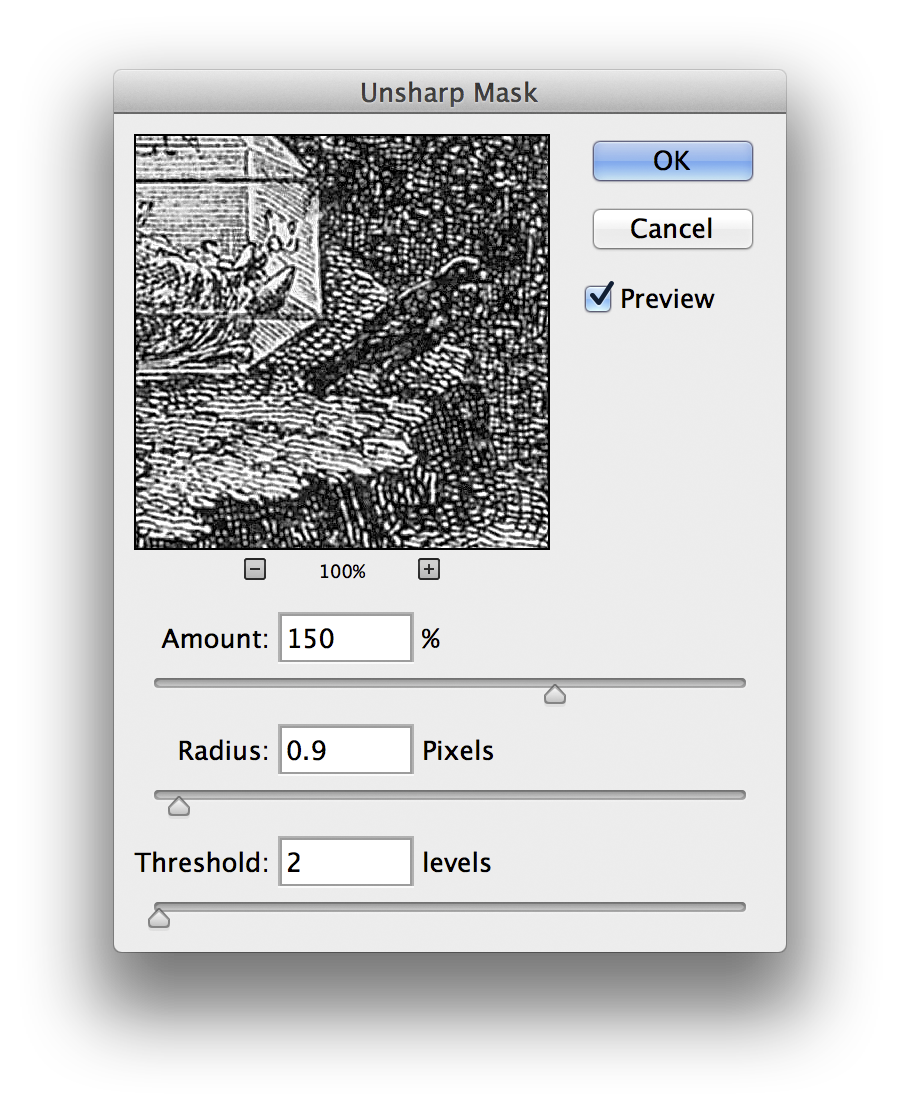Click the Amount slider handle
This screenshot has width=900, height=1110.
555,694
